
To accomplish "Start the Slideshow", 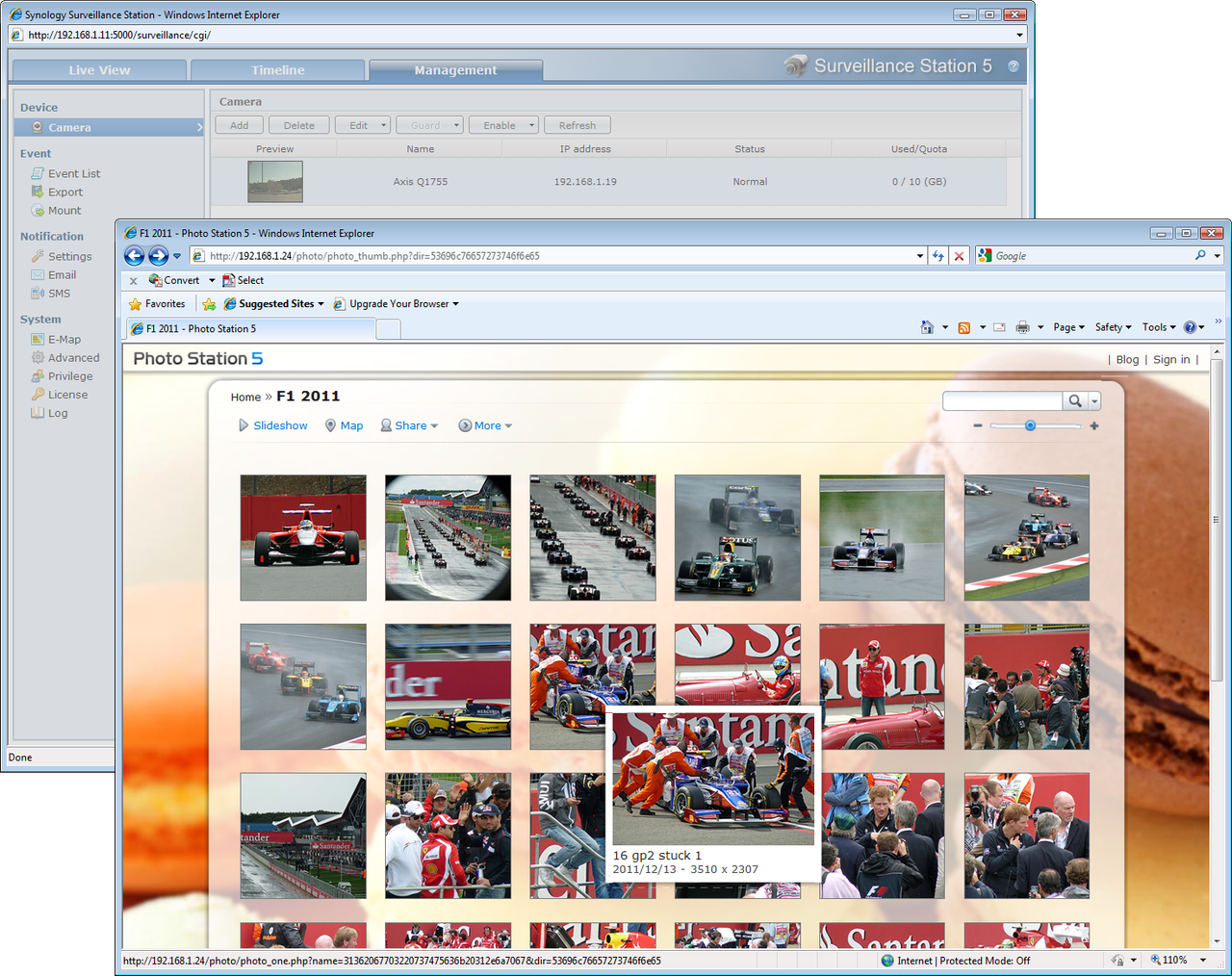I will (273, 425).
